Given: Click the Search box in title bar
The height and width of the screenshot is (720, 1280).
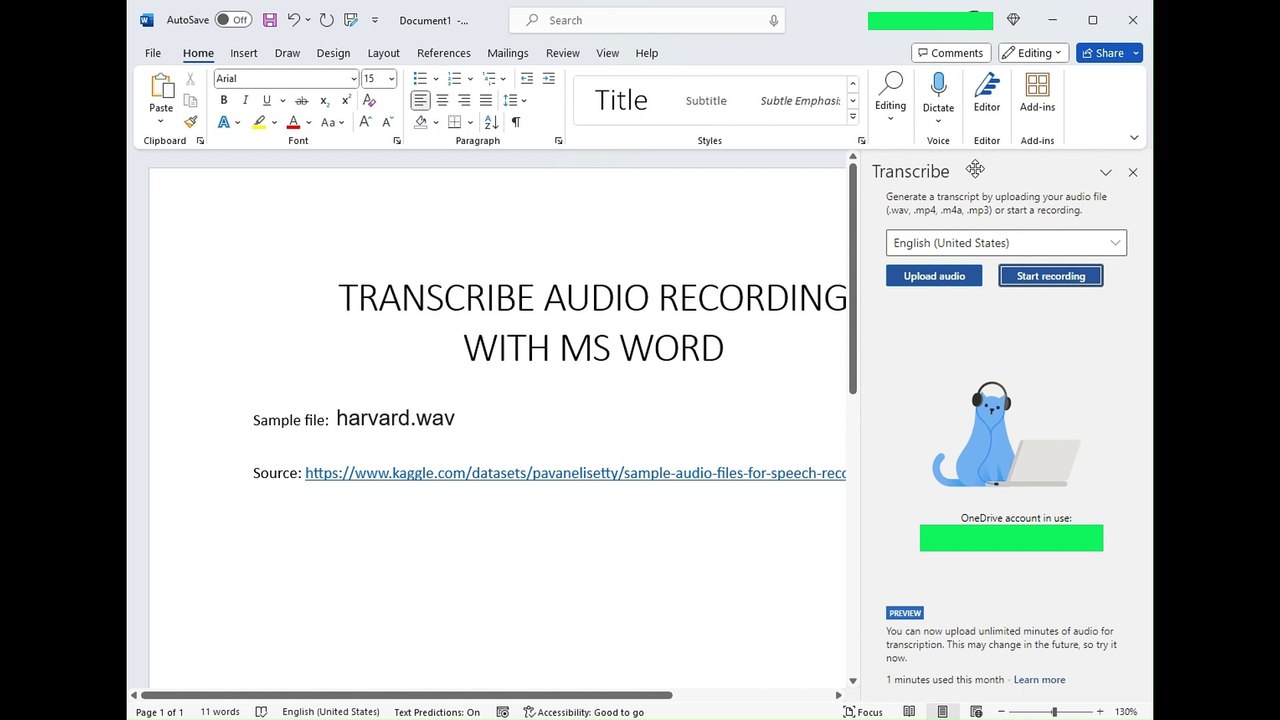Looking at the screenshot, I should coord(647,20).
